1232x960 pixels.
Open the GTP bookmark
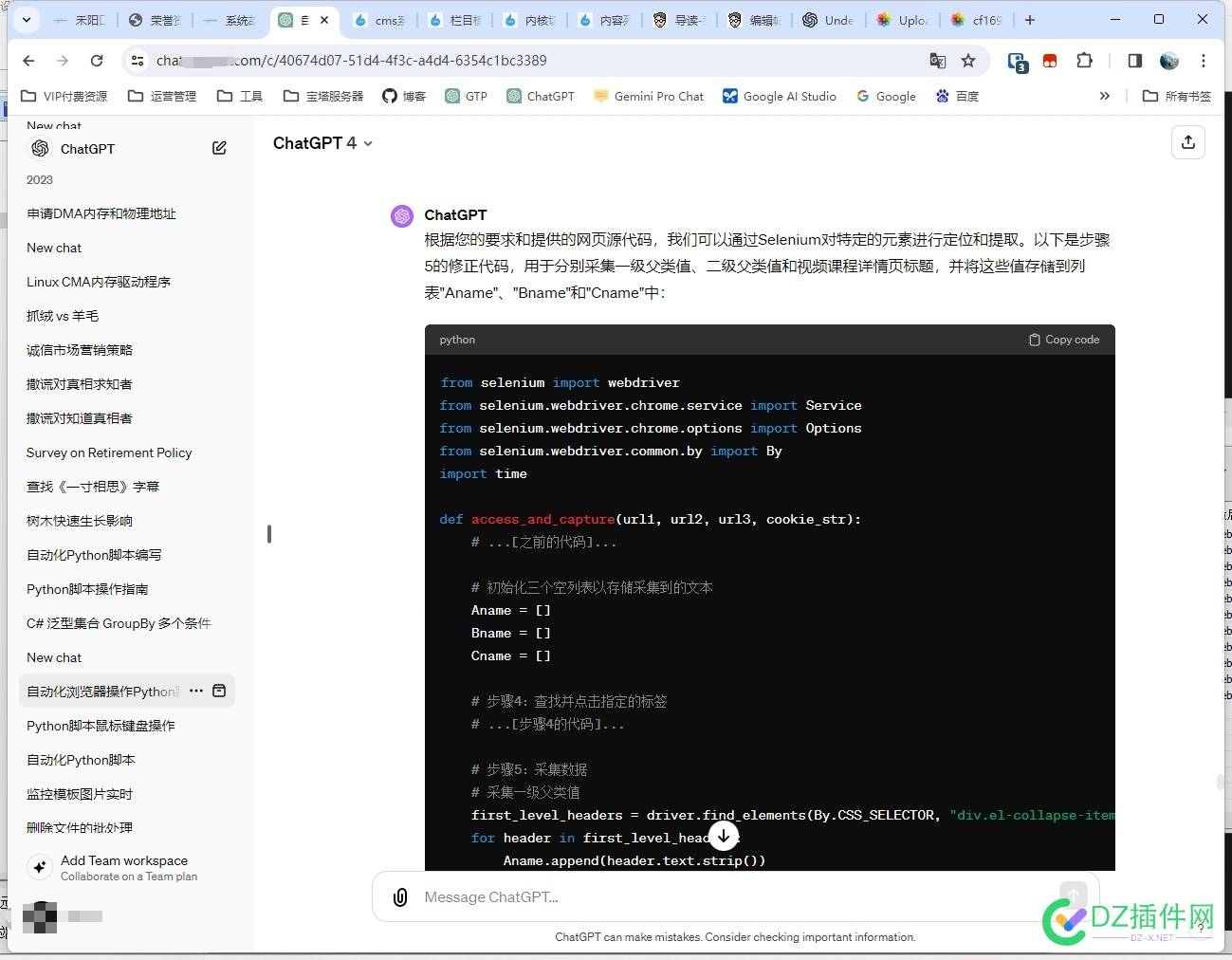466,96
